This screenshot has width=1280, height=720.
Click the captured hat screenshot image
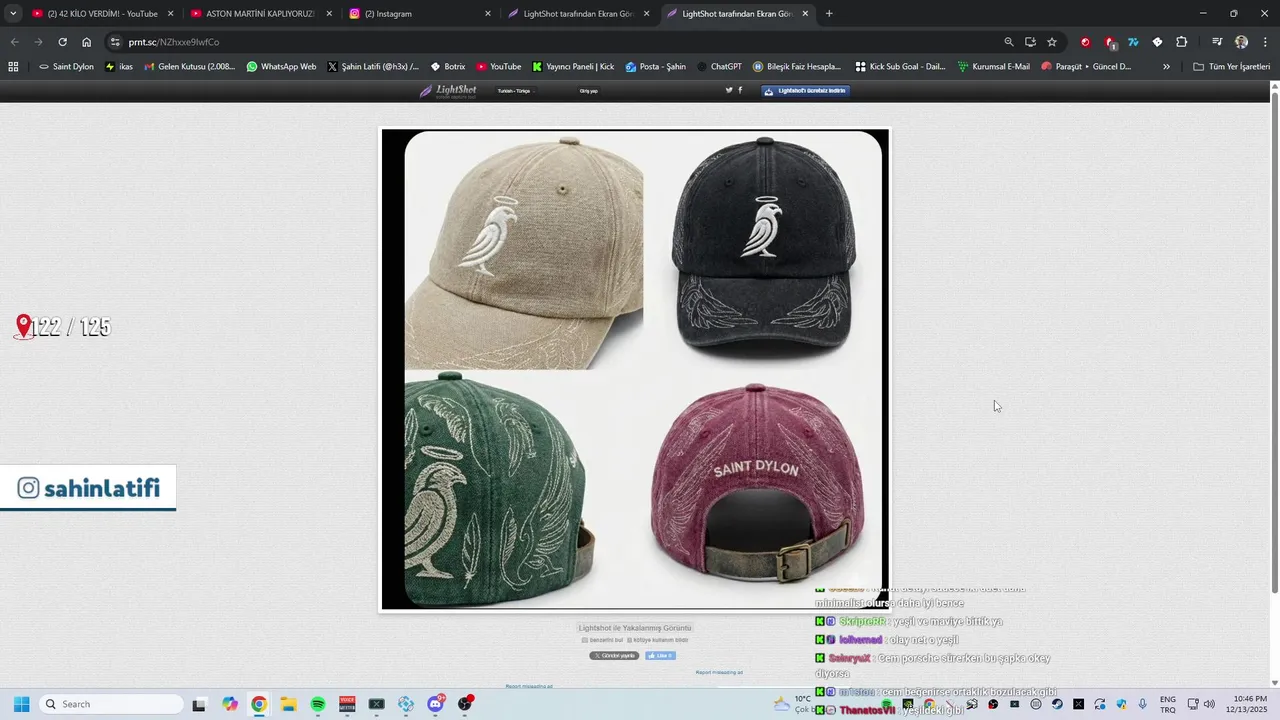pos(635,369)
